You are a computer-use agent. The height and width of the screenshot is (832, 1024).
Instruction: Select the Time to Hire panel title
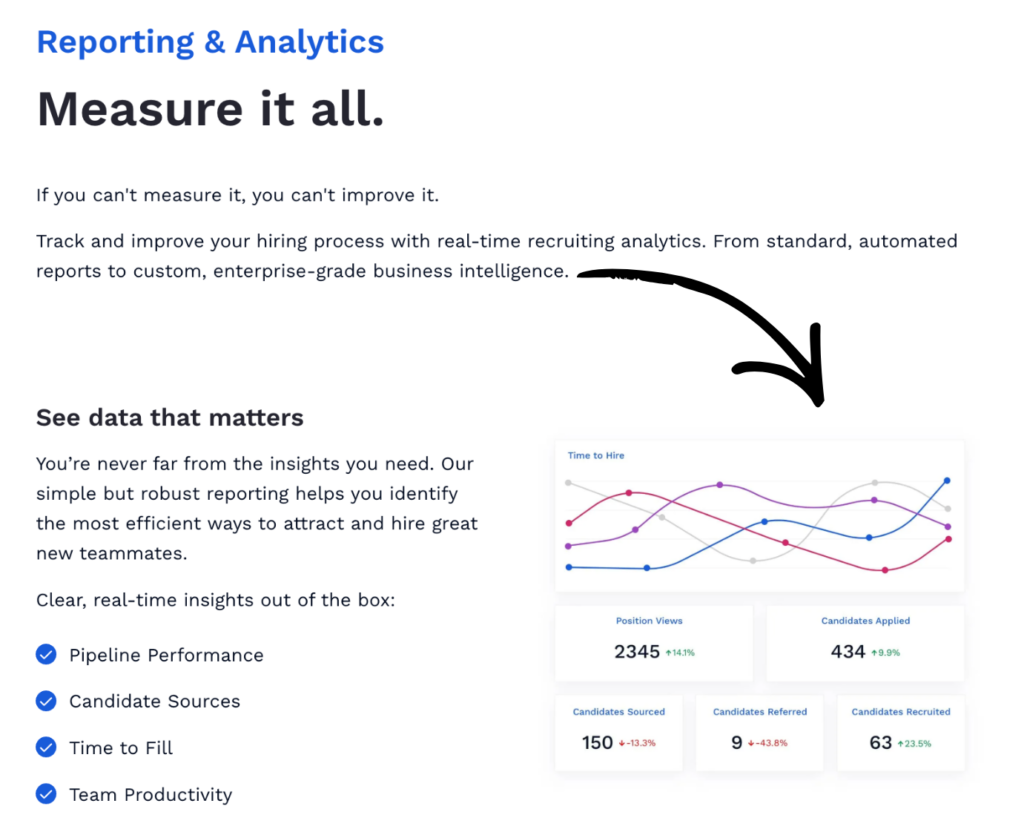point(594,455)
